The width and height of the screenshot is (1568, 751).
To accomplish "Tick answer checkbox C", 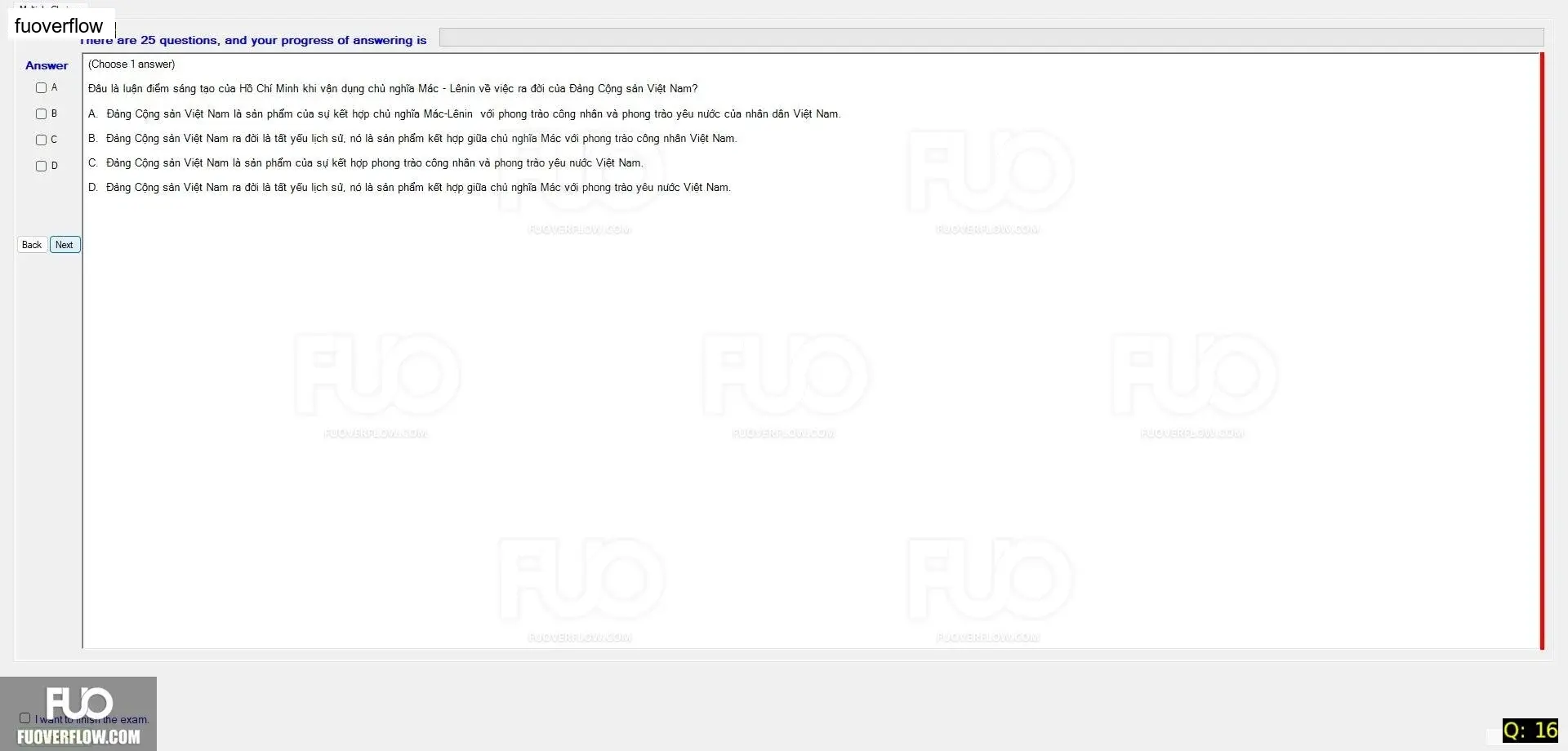I will [41, 140].
